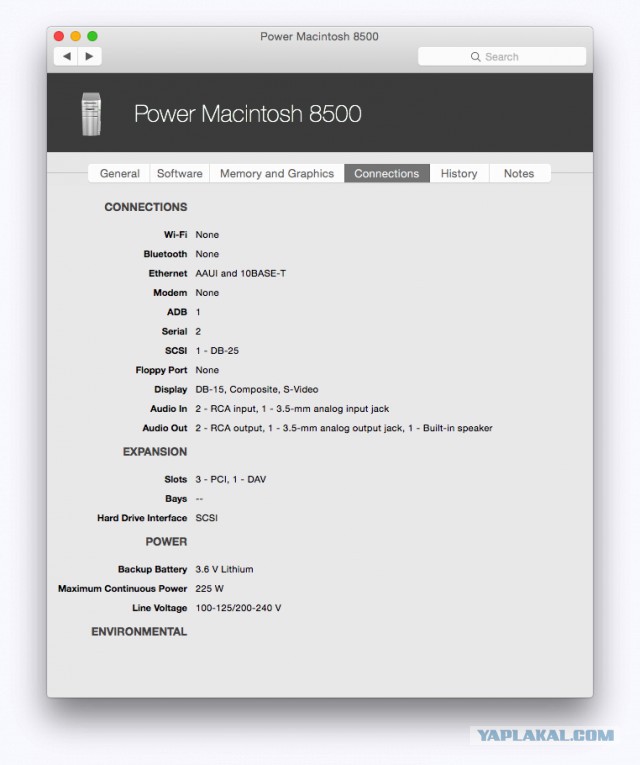640x765 pixels.
Task: View the History tab
Action: pyautogui.click(x=459, y=174)
